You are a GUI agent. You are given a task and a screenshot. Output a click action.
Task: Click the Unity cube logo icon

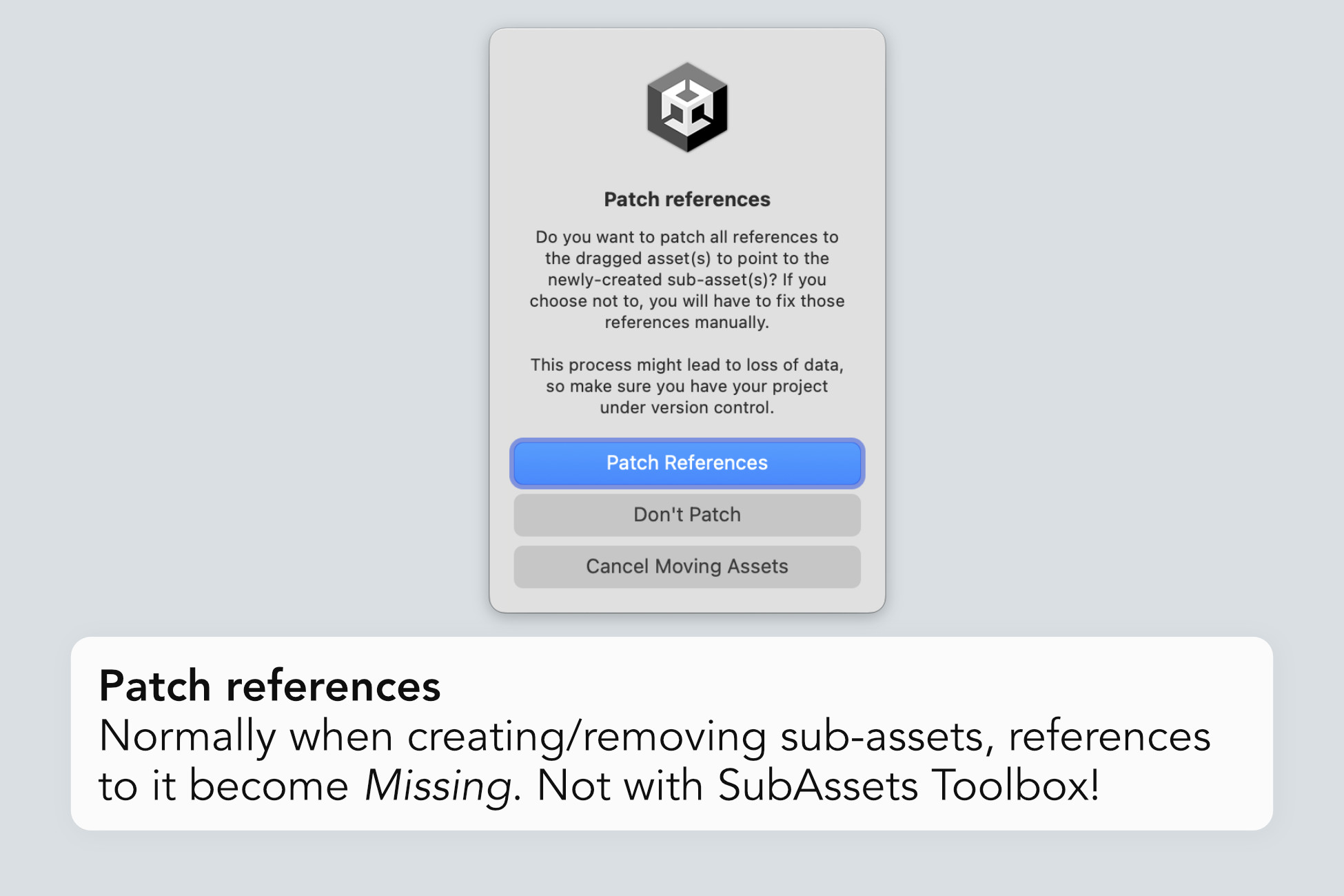click(x=686, y=108)
